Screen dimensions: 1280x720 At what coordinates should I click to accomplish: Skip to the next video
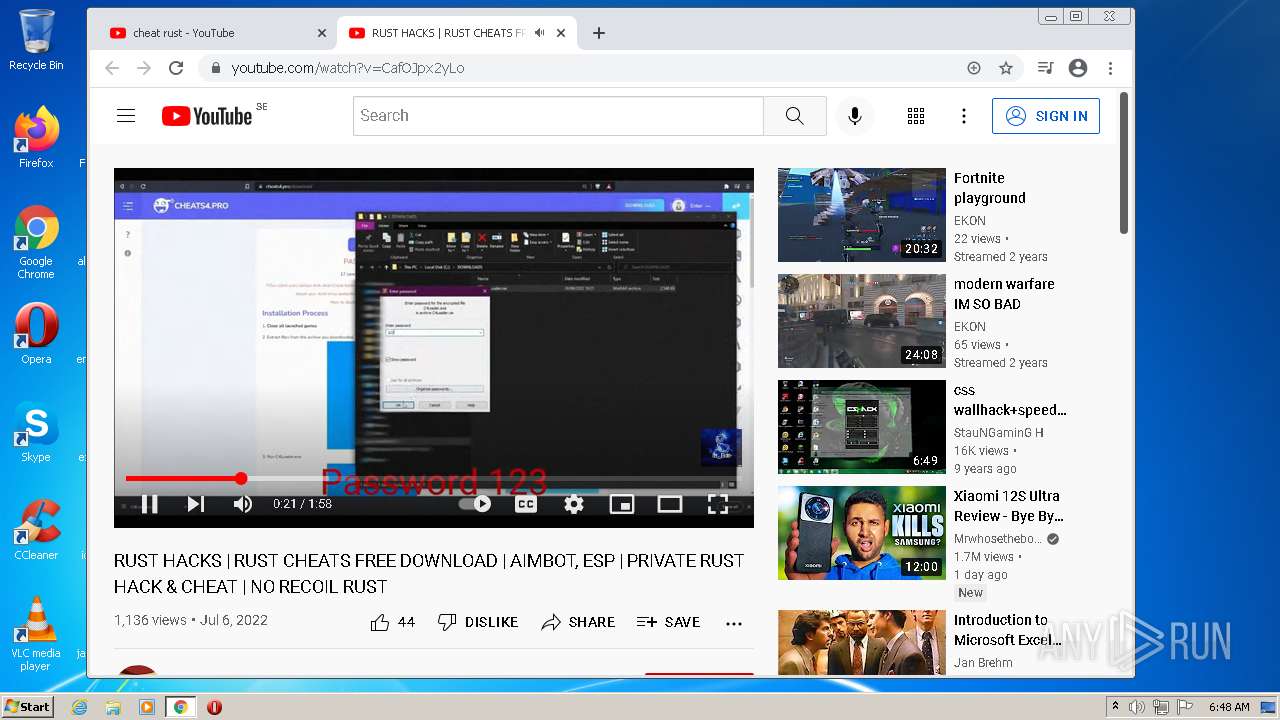[x=196, y=504]
